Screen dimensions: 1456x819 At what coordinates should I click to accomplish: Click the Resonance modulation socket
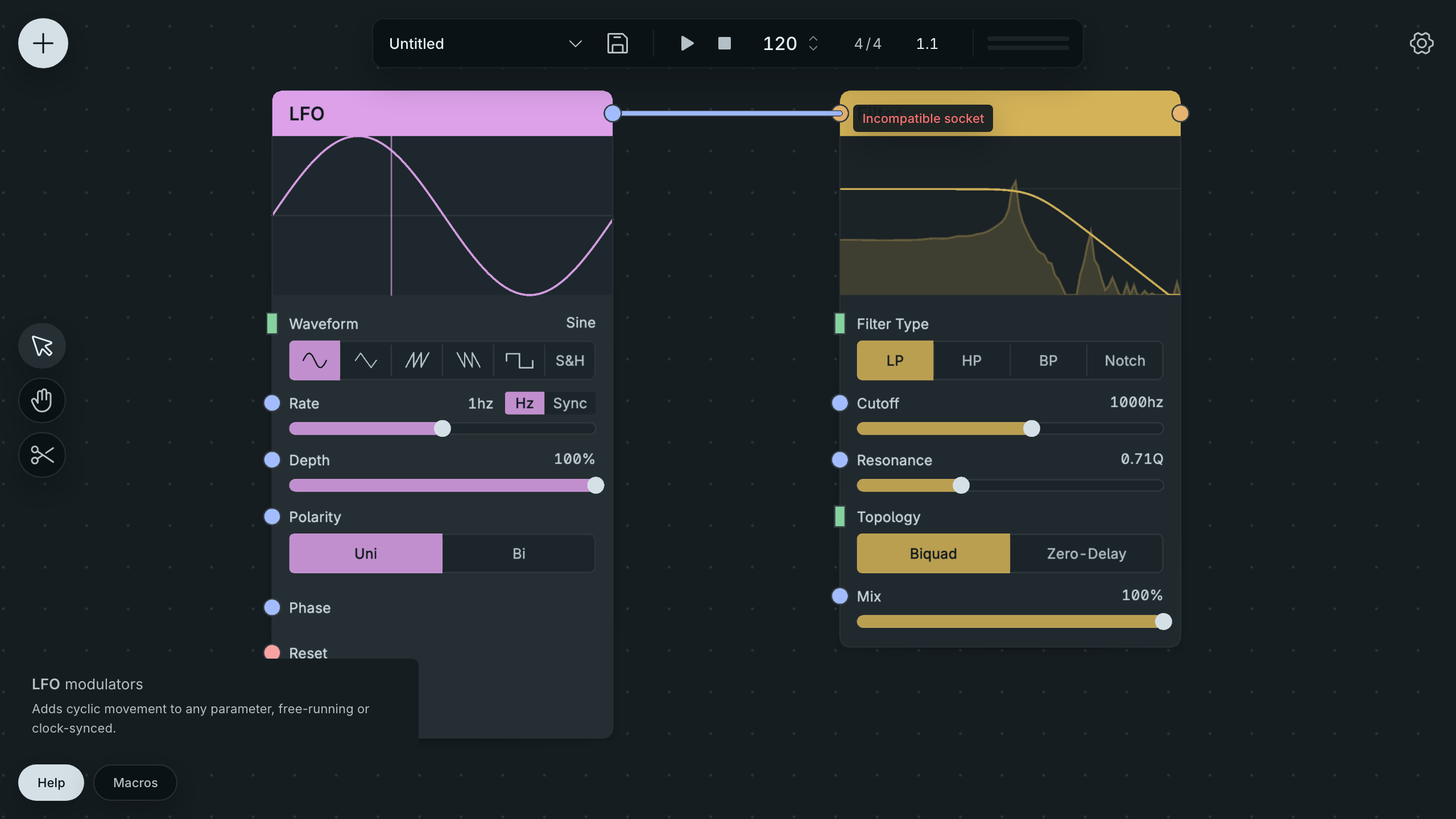coord(839,460)
